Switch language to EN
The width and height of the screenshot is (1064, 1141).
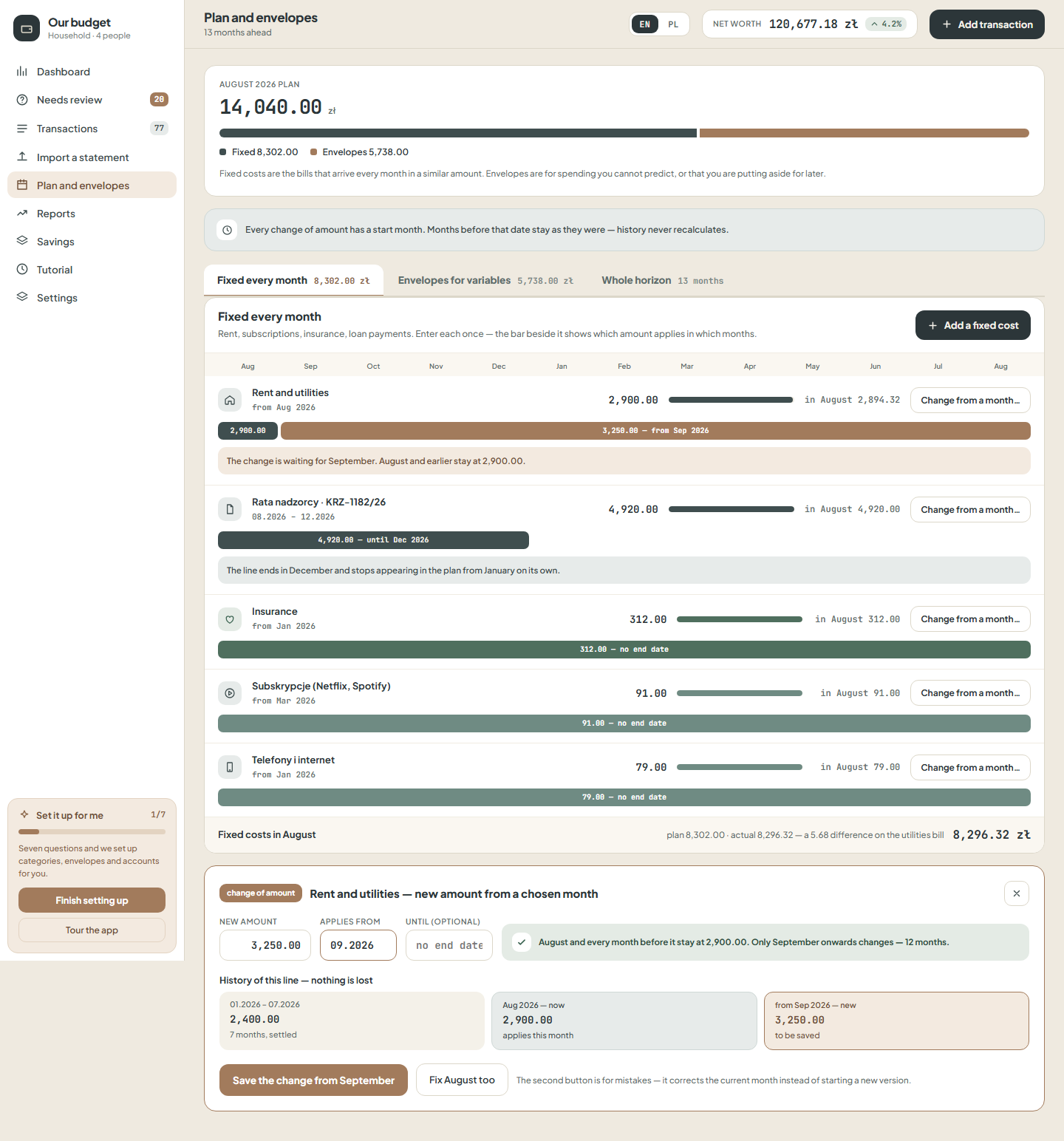click(645, 24)
